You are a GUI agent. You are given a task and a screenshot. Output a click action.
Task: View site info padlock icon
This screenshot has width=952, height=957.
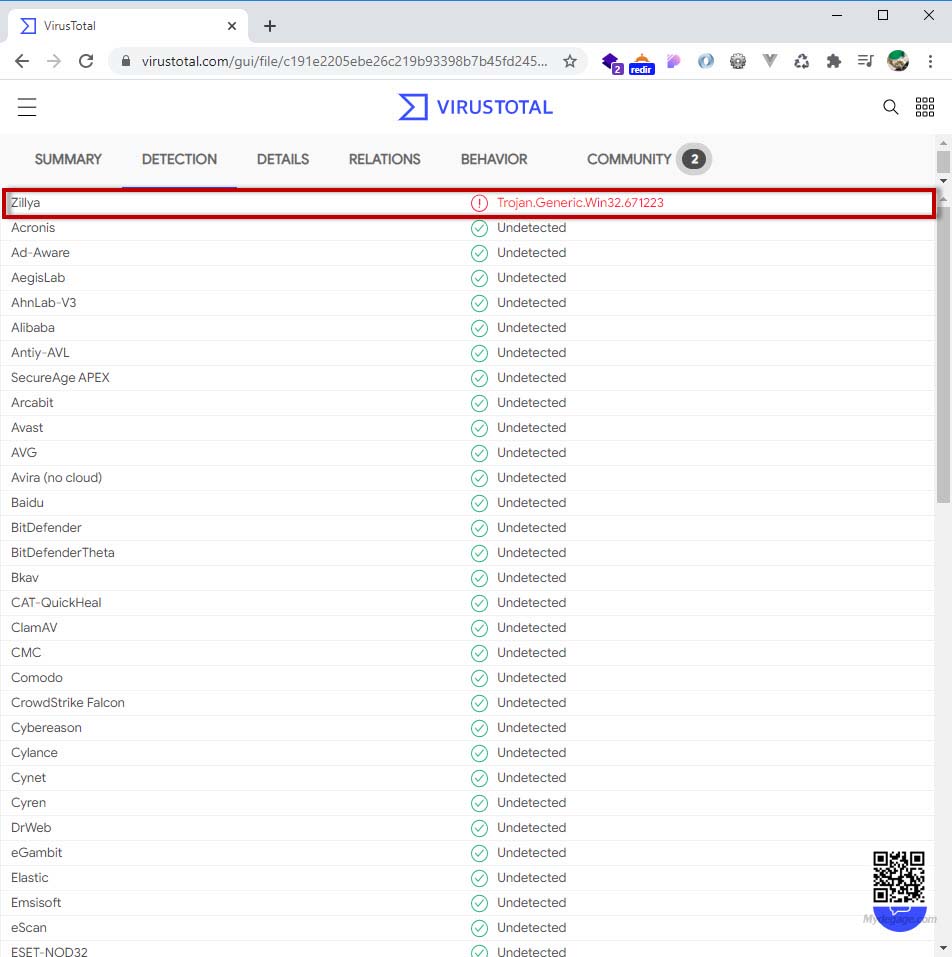click(x=126, y=61)
